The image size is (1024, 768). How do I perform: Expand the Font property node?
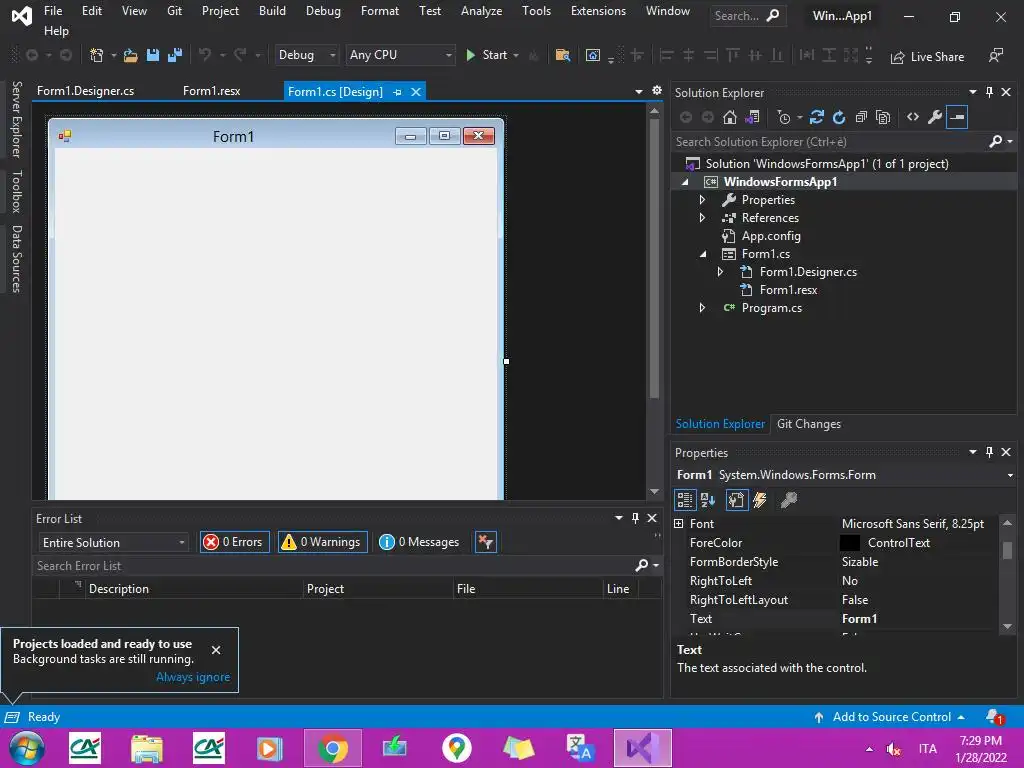point(679,524)
